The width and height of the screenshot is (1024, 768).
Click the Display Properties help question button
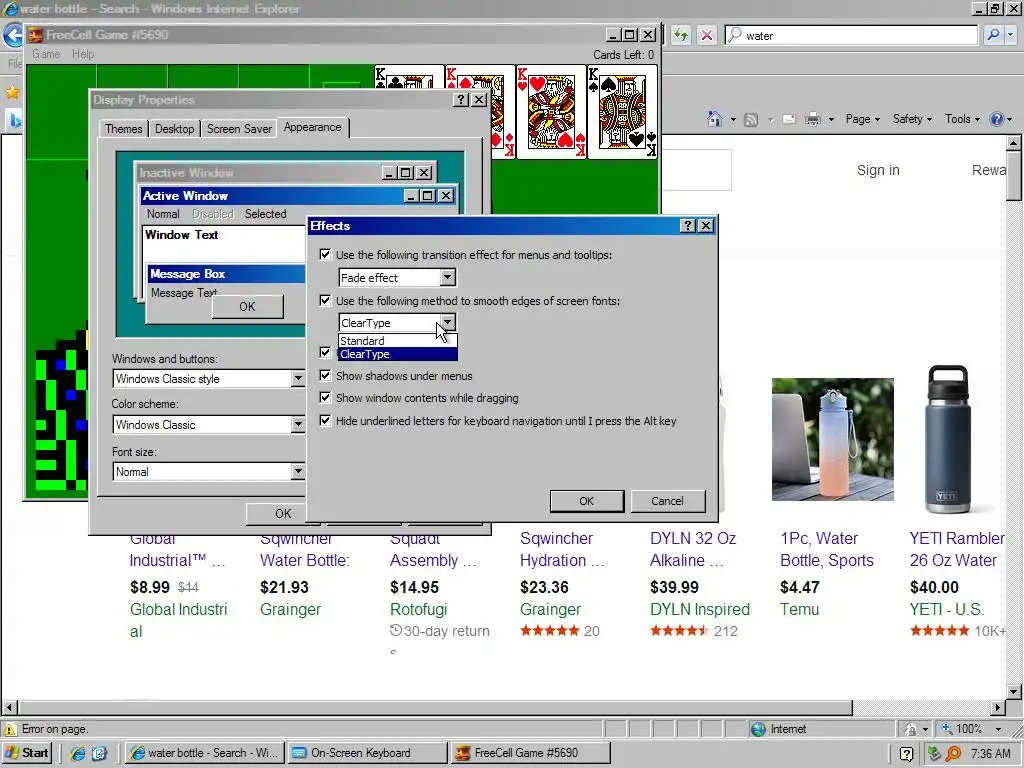tap(461, 99)
